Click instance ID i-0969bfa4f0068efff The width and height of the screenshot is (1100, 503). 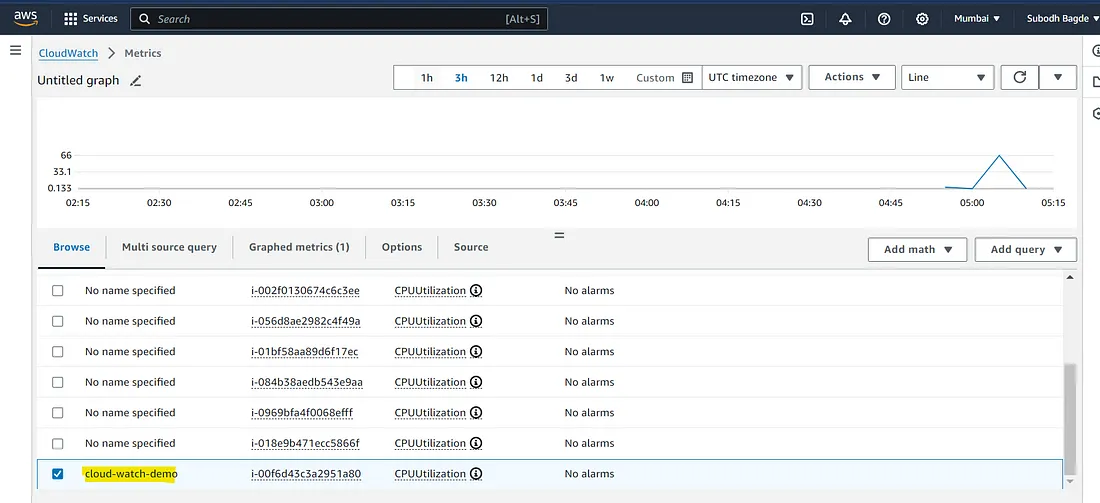click(x=302, y=413)
